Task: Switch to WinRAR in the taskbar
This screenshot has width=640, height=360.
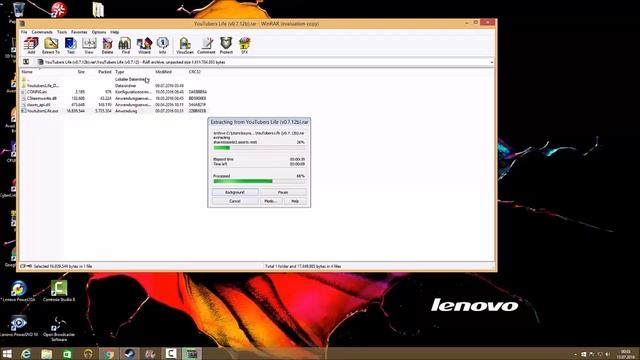Action: (x=191, y=354)
